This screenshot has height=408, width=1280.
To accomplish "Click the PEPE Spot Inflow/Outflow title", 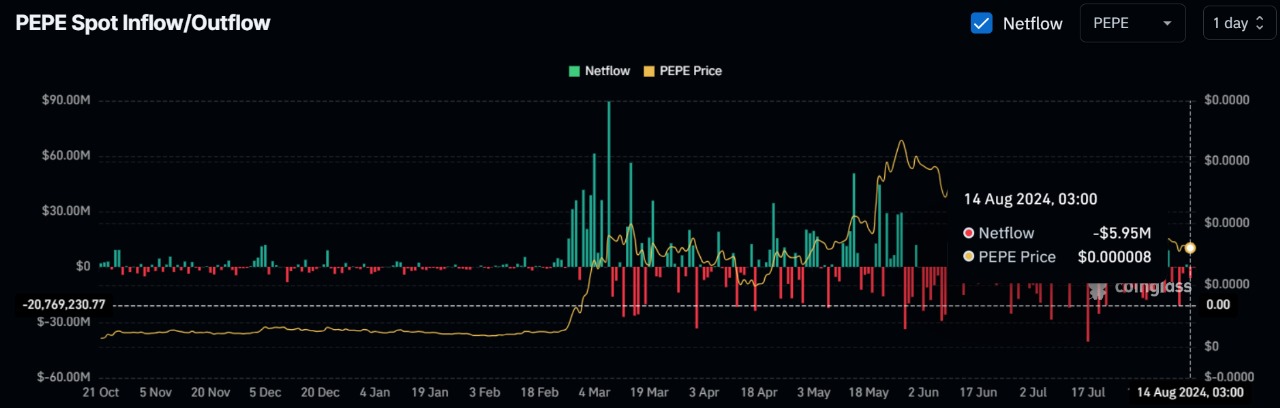I will pos(142,22).
